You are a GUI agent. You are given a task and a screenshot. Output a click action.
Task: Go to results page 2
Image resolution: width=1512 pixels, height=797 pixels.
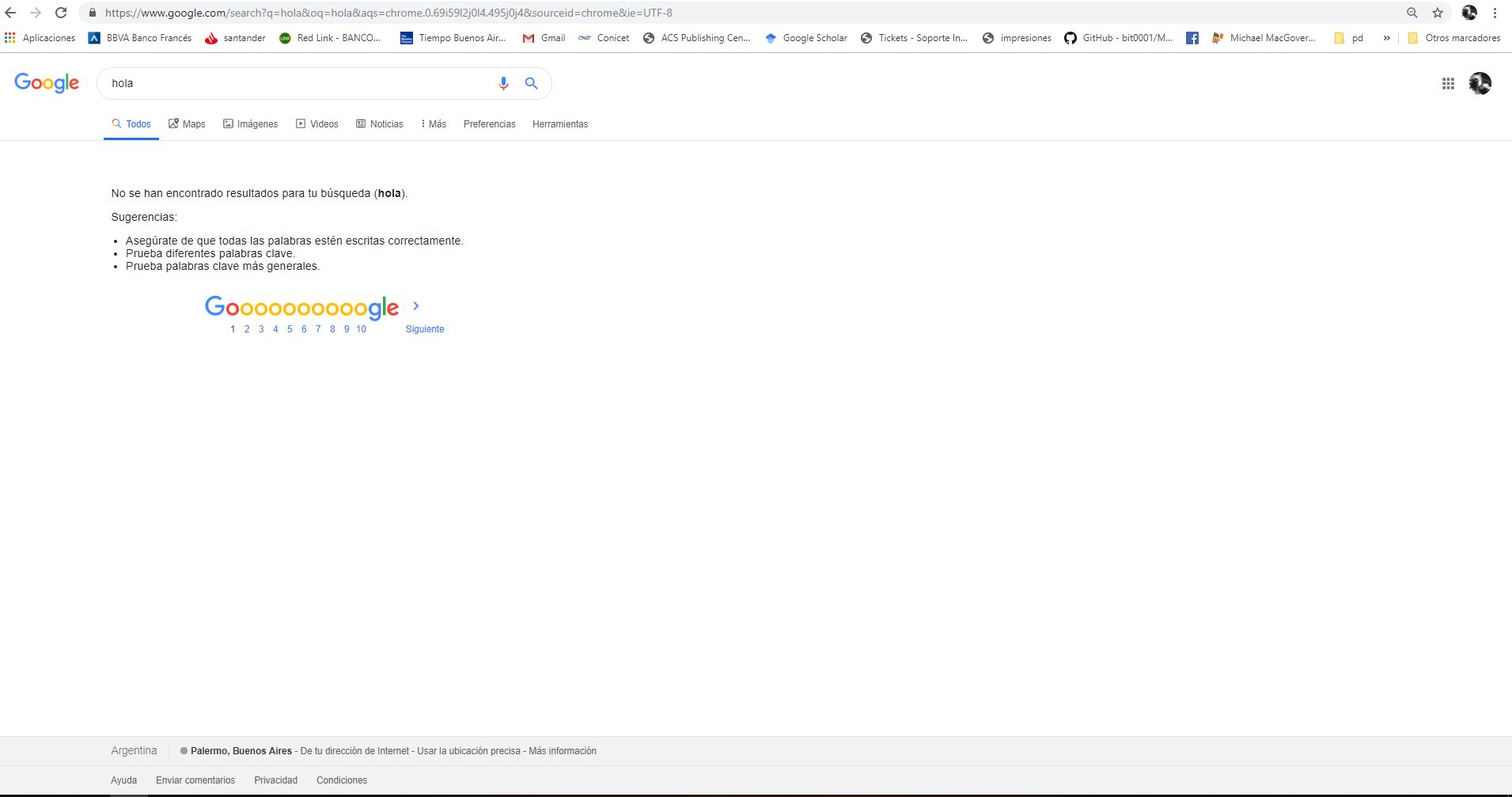[247, 329]
